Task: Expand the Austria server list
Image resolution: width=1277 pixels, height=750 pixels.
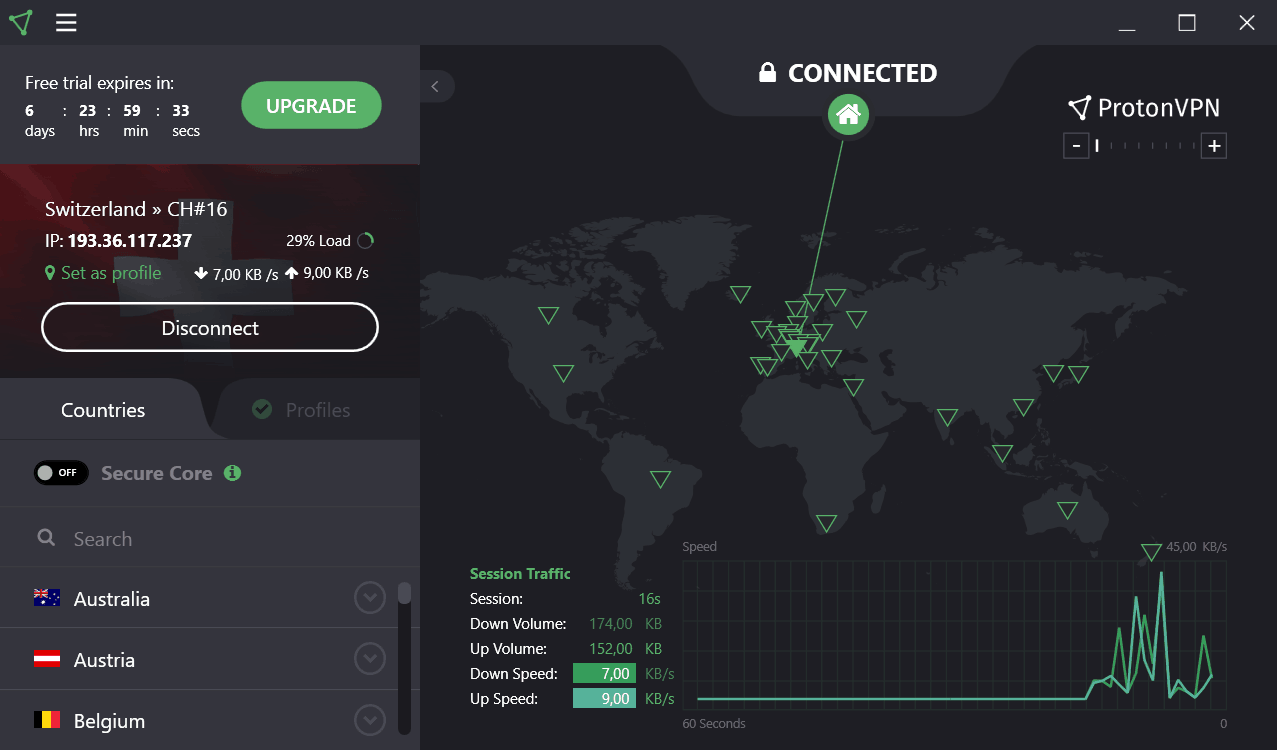Action: (370, 659)
